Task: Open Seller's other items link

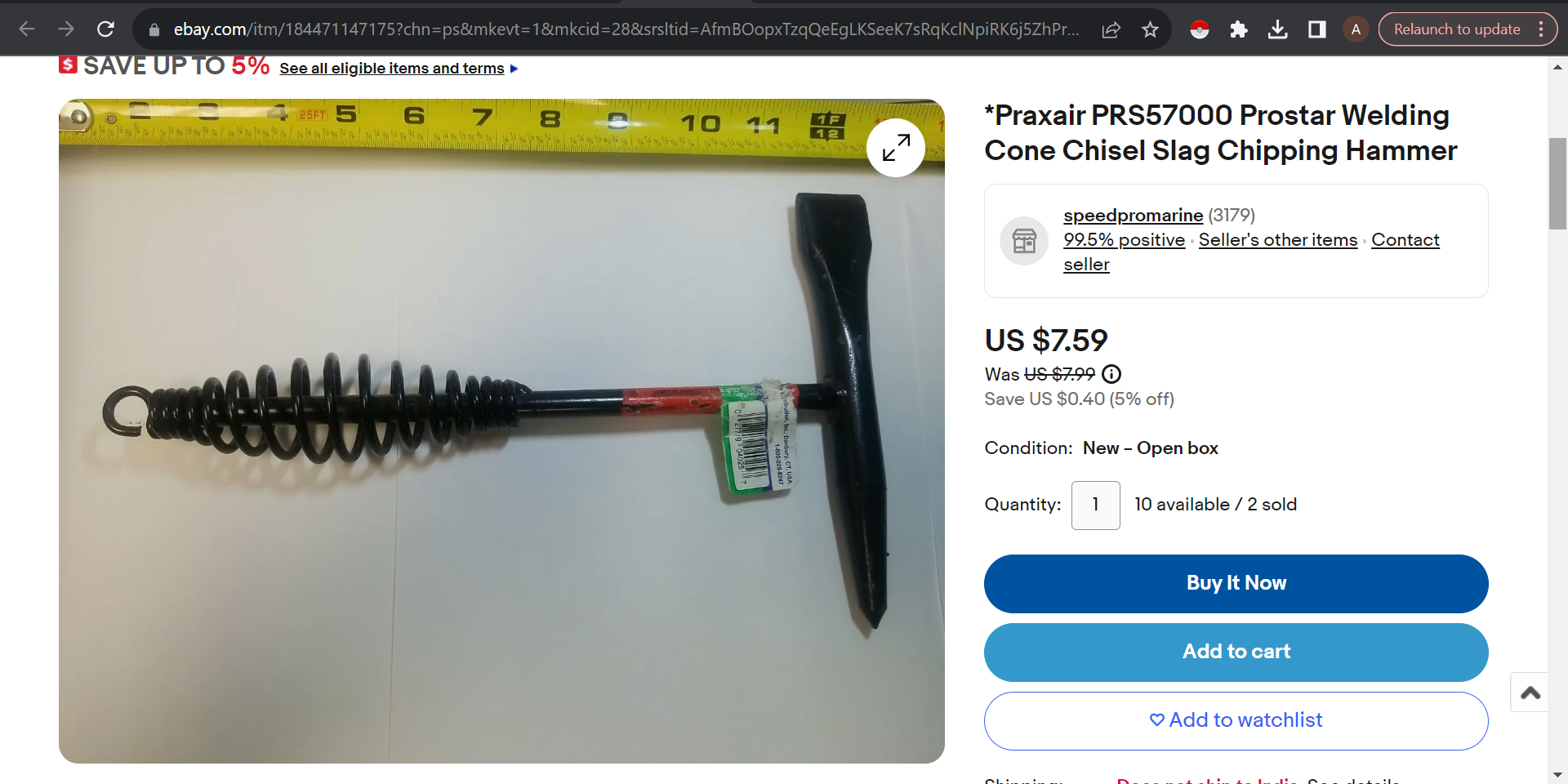Action: pos(1277,240)
